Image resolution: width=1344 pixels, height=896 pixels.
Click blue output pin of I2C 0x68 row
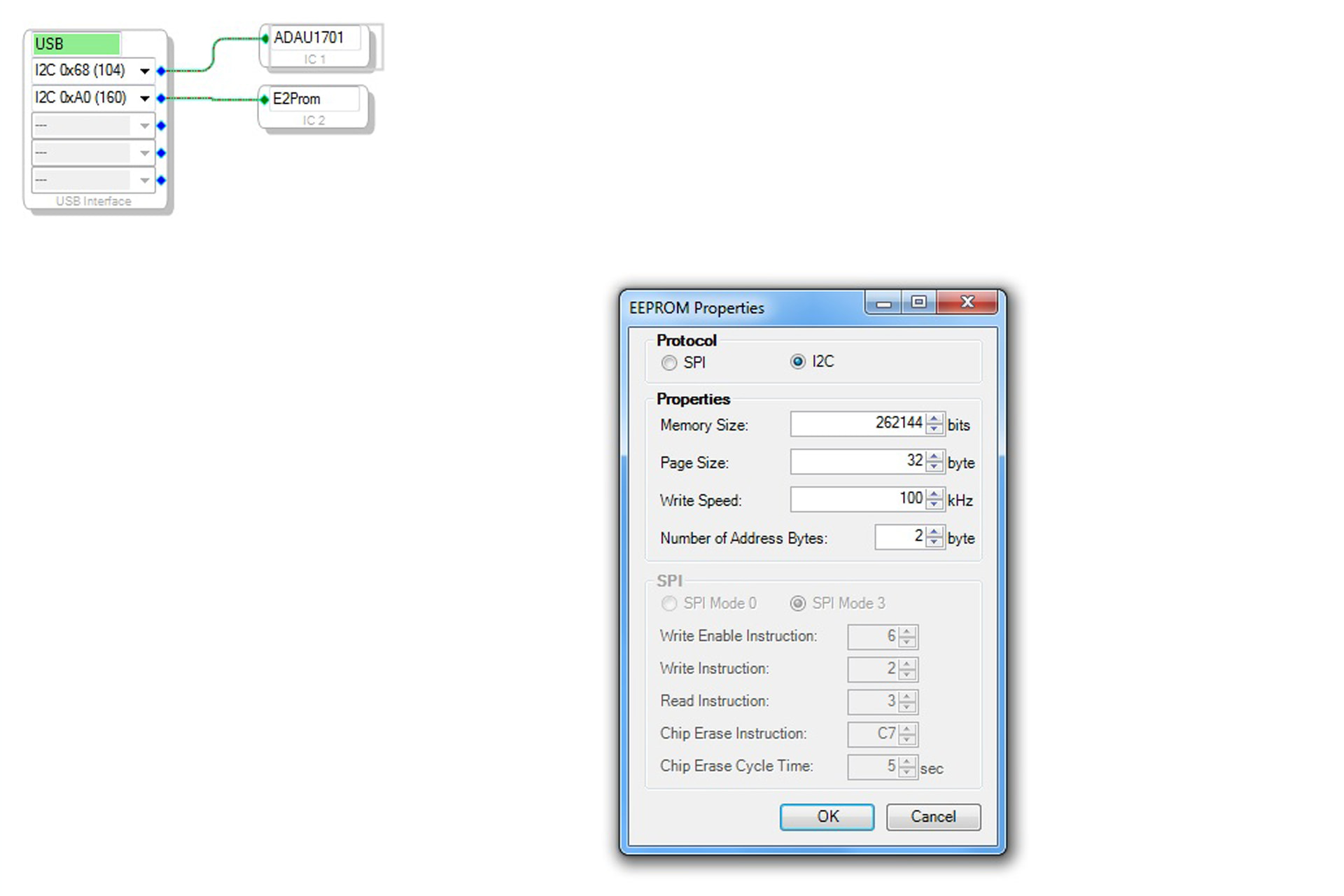161,71
